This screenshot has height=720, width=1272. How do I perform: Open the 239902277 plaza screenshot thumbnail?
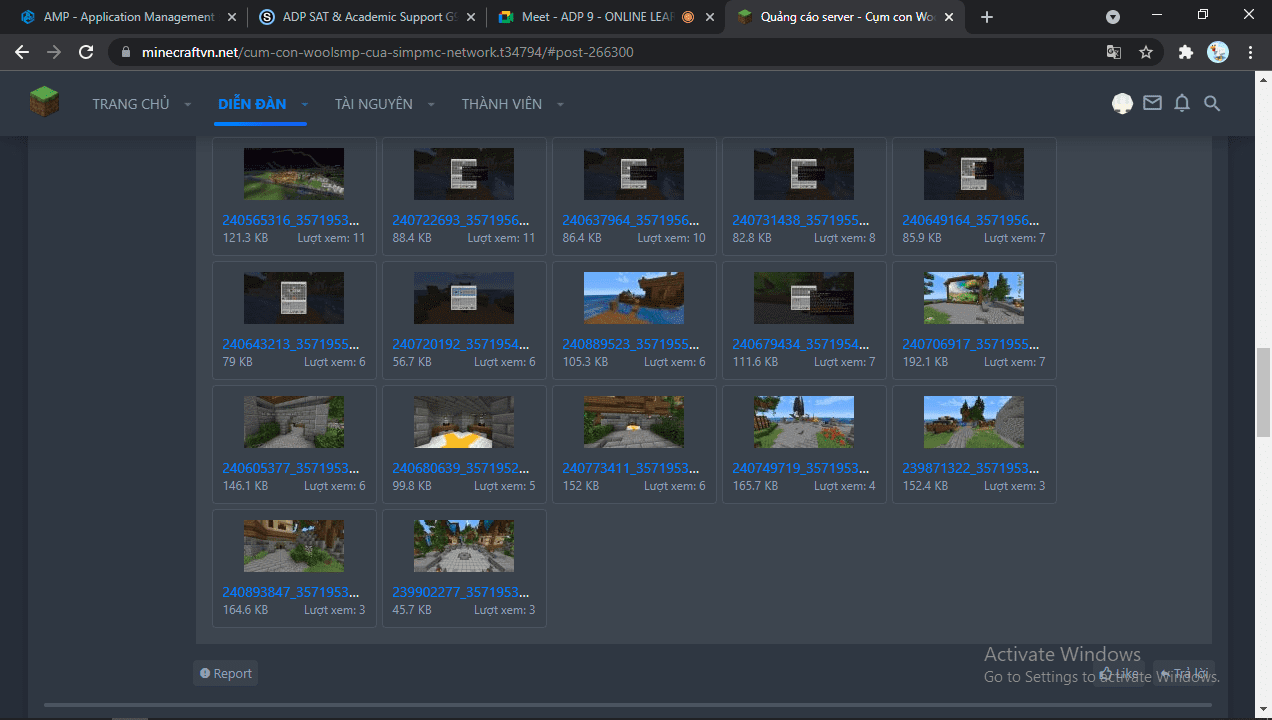coord(464,546)
